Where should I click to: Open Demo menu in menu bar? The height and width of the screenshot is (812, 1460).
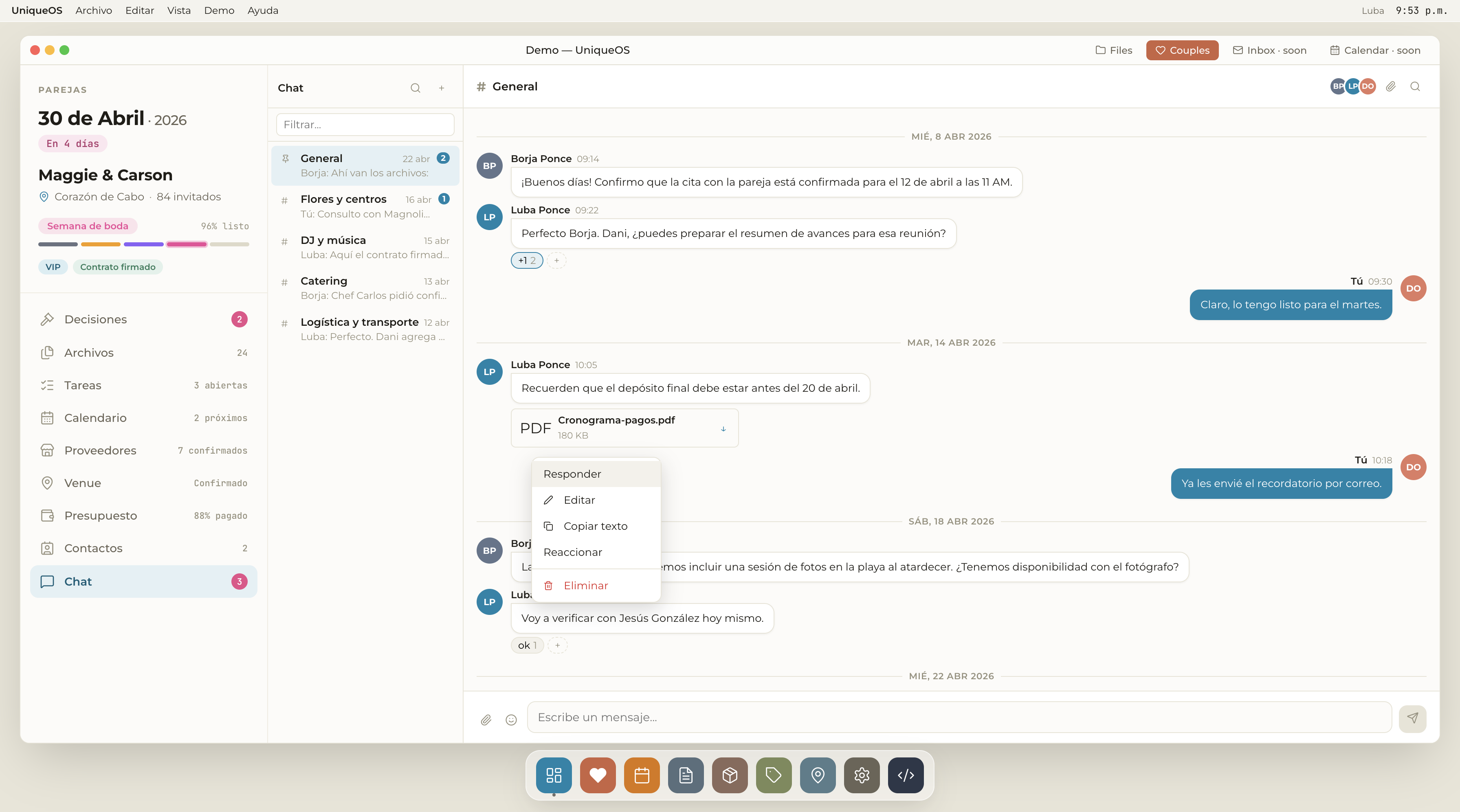click(219, 11)
